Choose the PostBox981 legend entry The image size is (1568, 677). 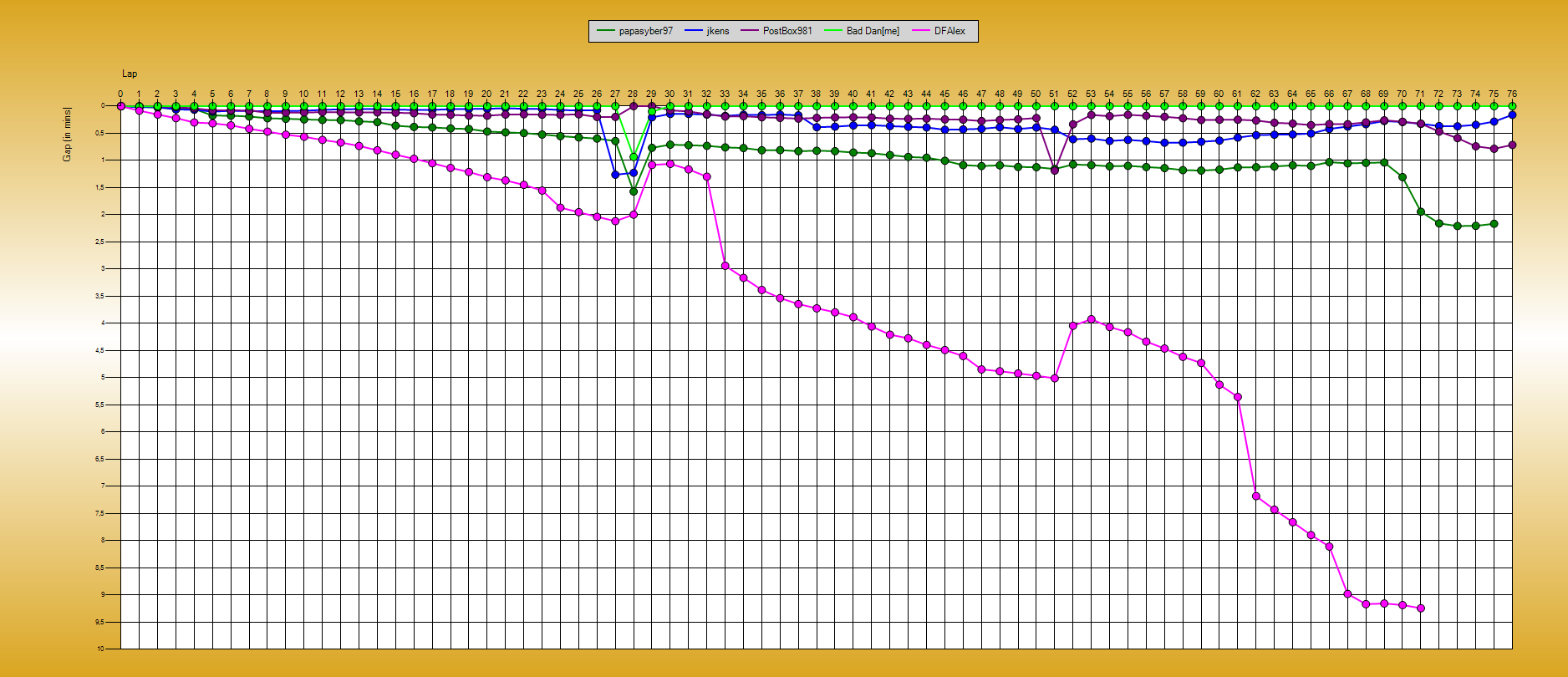pyautogui.click(x=776, y=31)
